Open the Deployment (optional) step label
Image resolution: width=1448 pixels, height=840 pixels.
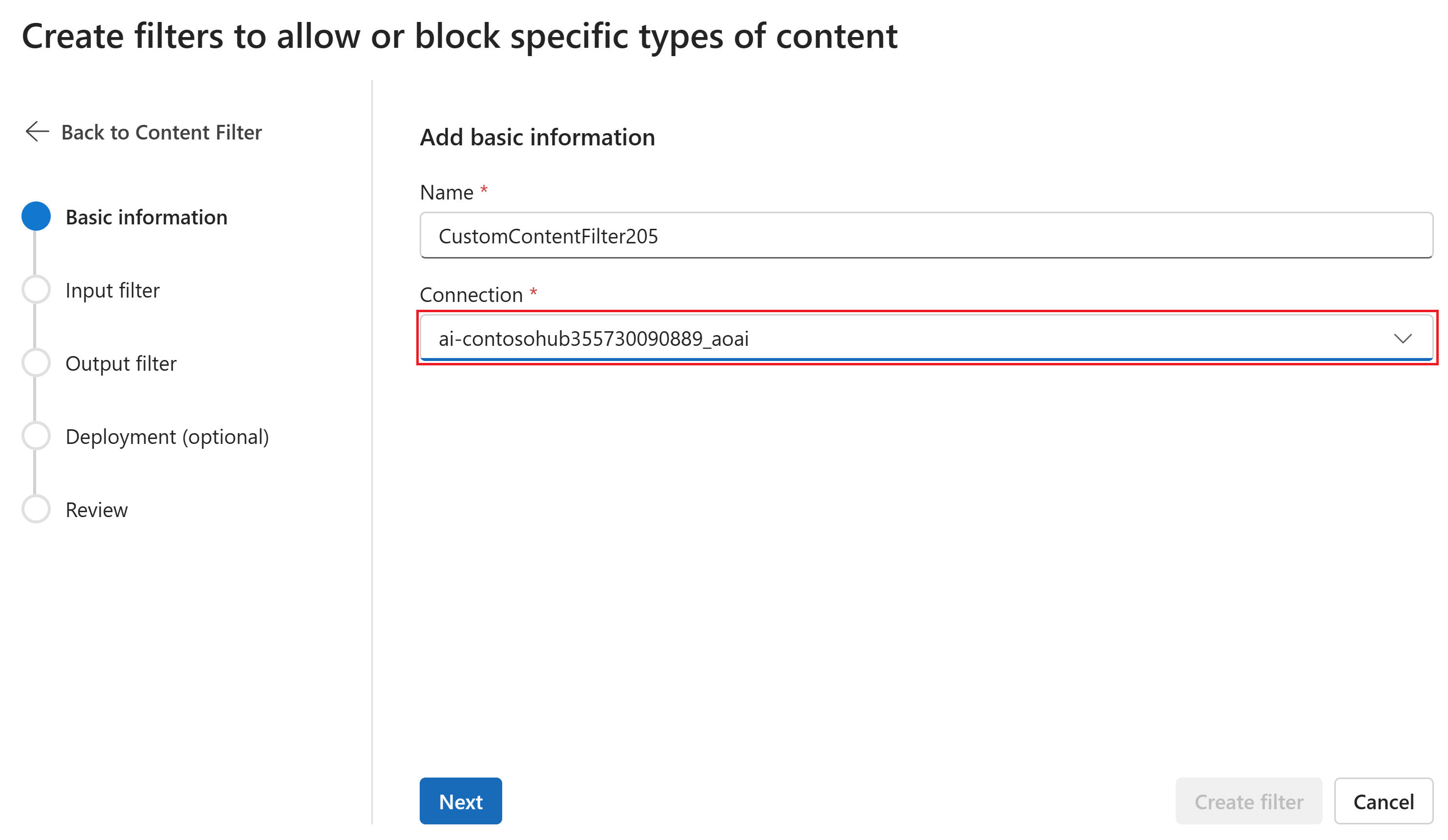(166, 437)
